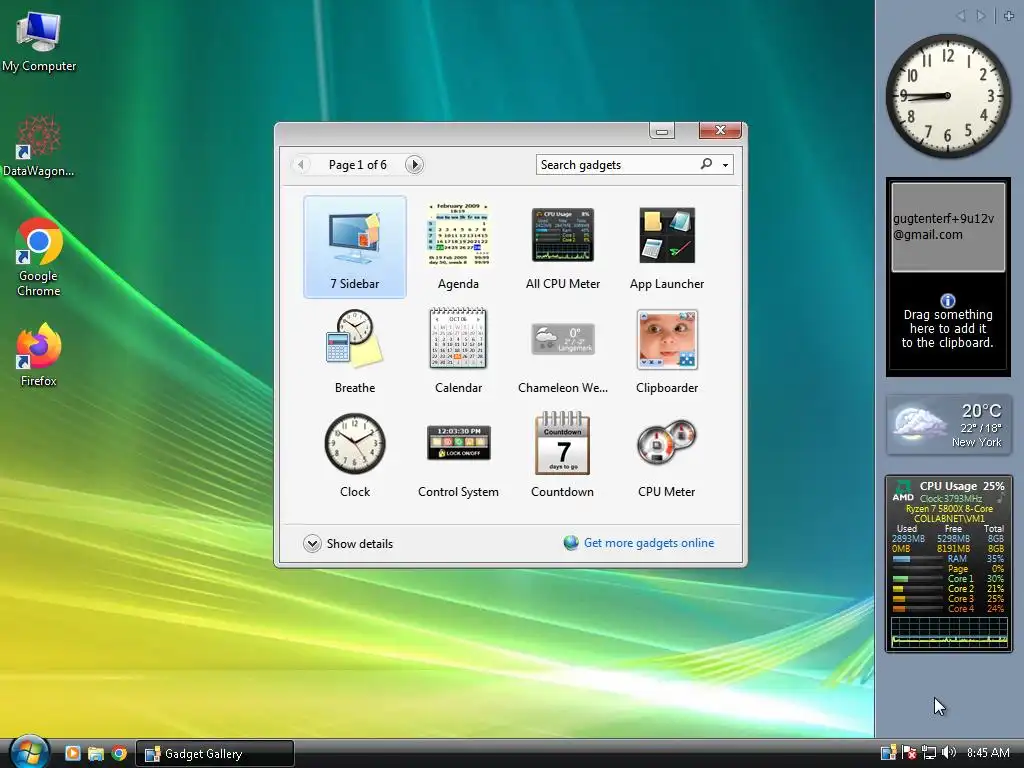Open media player in quick launch
Screen dimensions: 1024x768
click(72, 753)
